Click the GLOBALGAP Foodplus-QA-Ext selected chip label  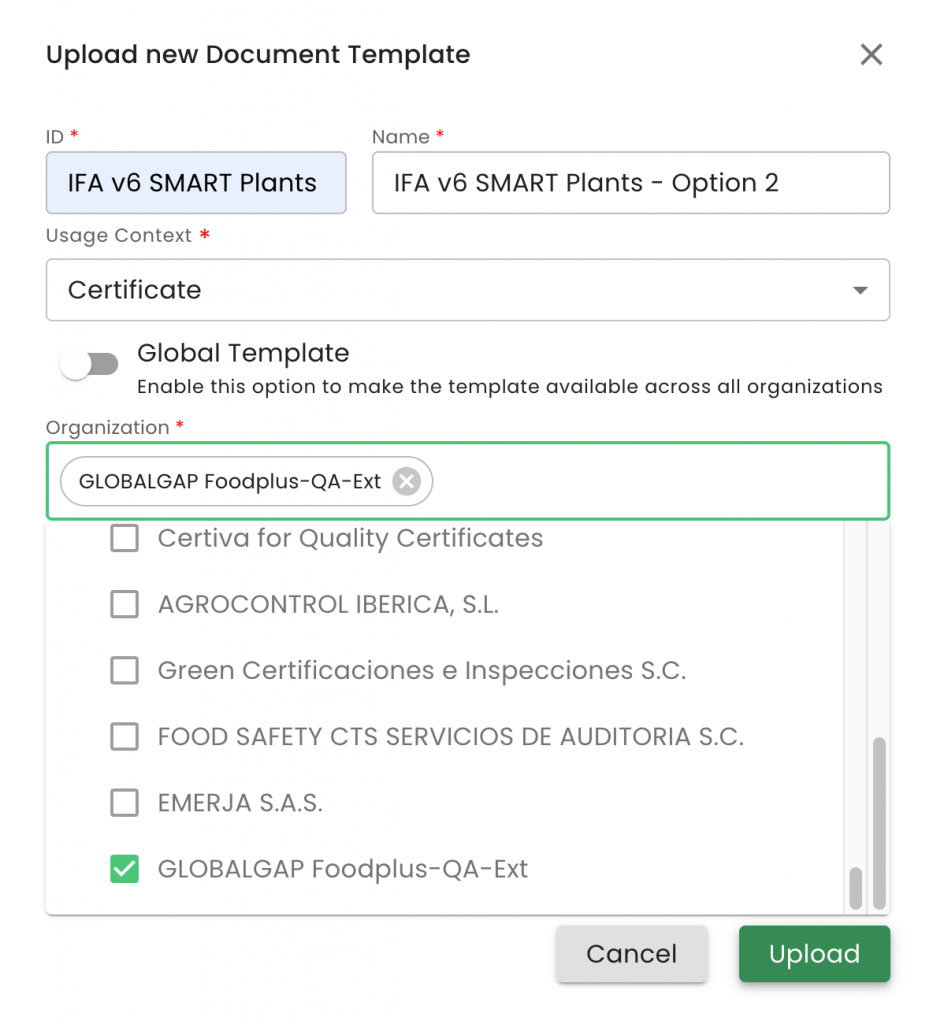tap(230, 482)
